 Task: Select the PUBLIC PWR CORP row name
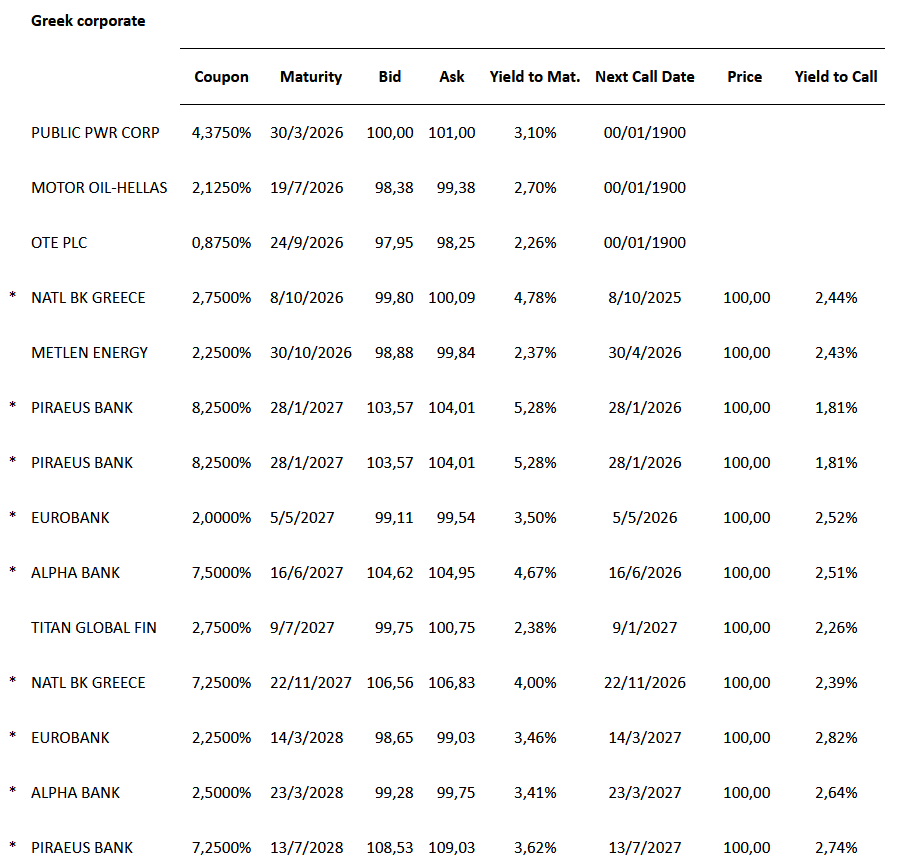pos(95,133)
